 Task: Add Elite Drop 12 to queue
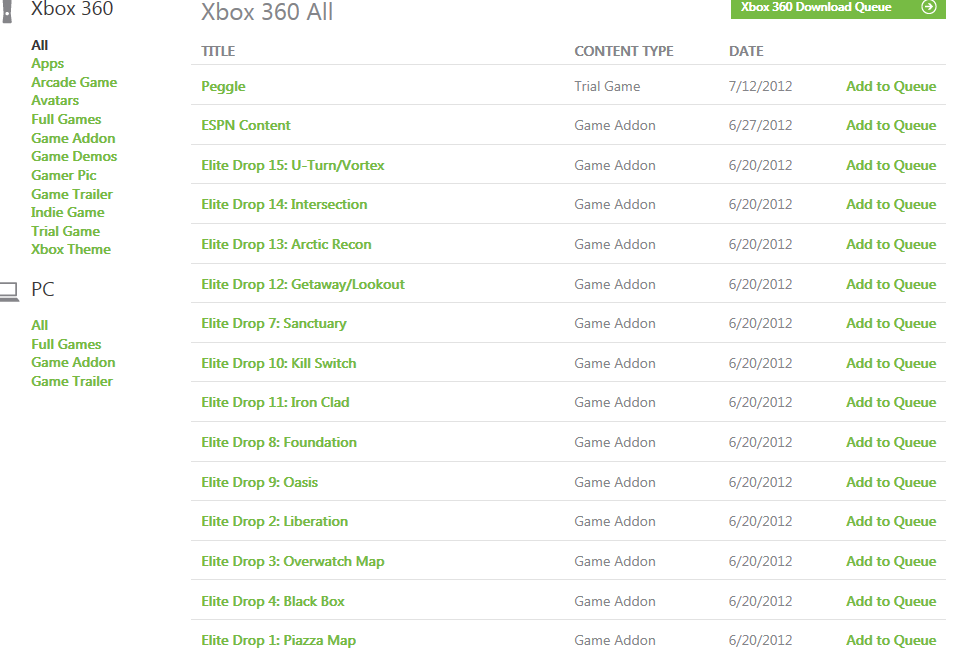click(x=891, y=284)
